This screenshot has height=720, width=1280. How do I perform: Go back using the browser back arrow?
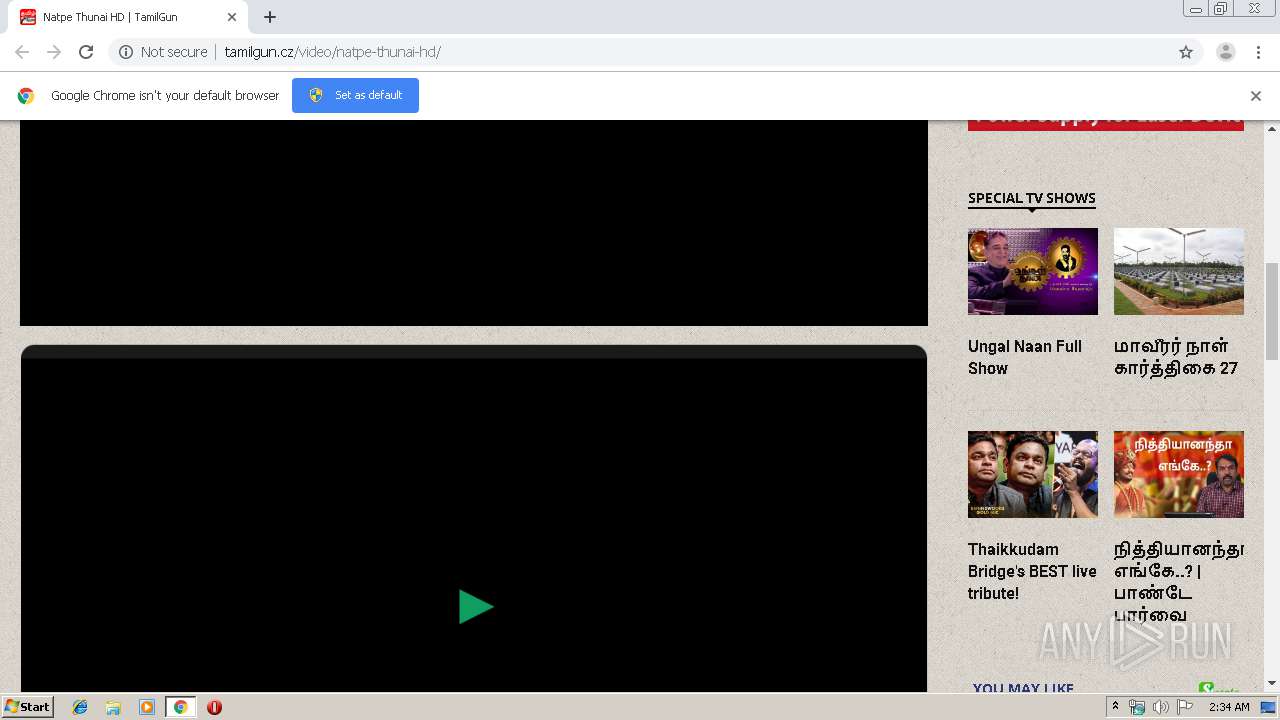(x=22, y=52)
